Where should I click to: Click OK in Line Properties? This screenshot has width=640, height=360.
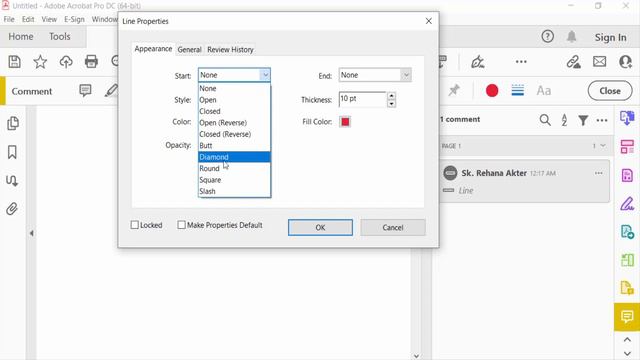[x=320, y=227]
